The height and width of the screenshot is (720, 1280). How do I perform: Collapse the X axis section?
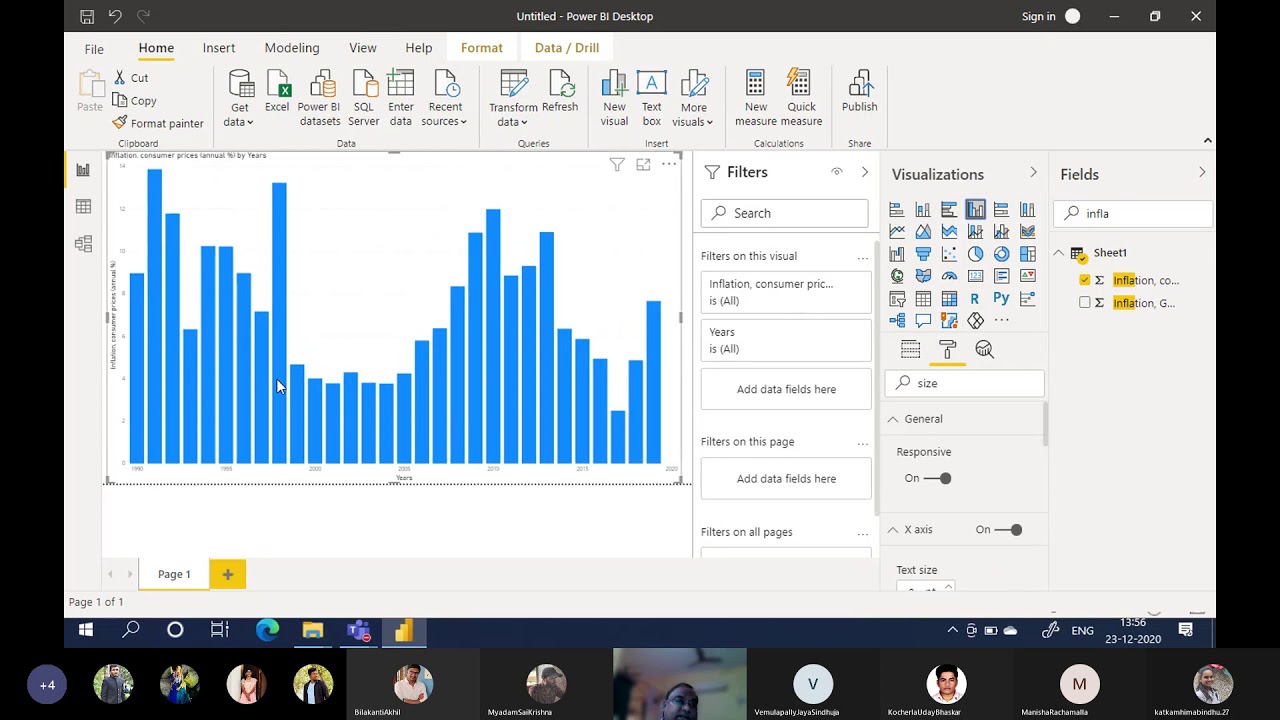tap(893, 530)
